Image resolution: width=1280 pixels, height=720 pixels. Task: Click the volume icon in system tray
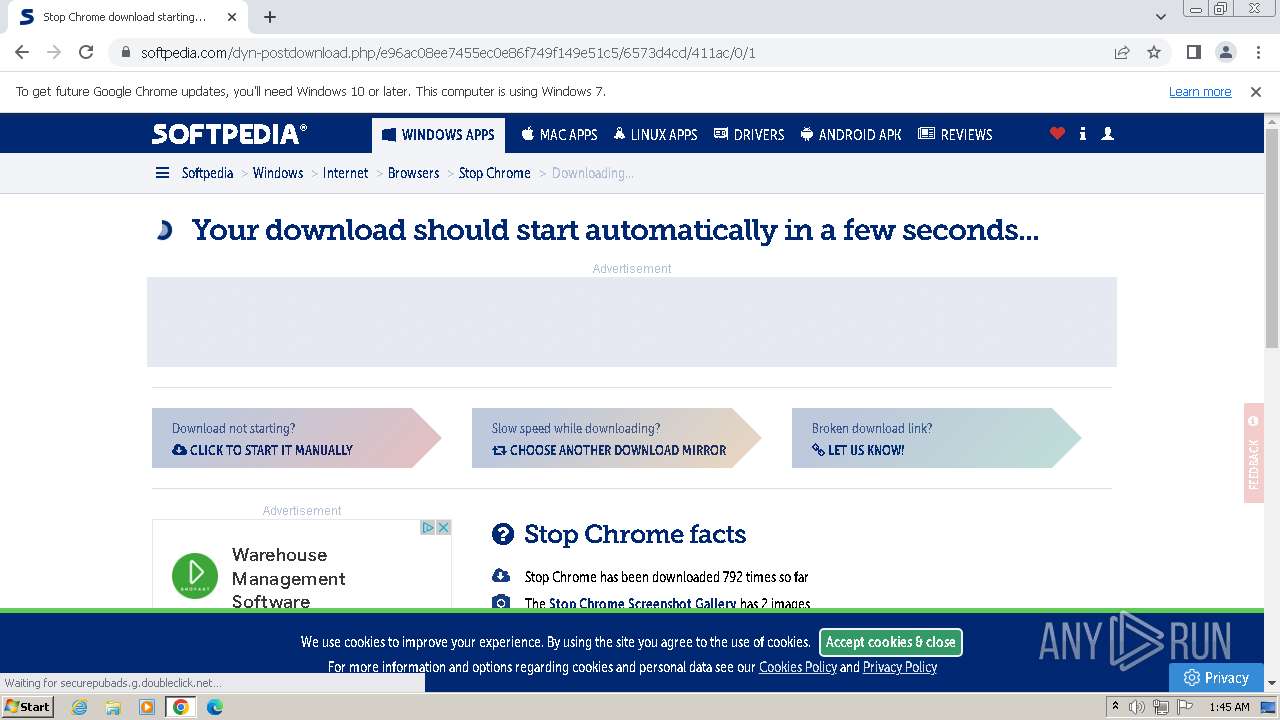(x=1137, y=707)
